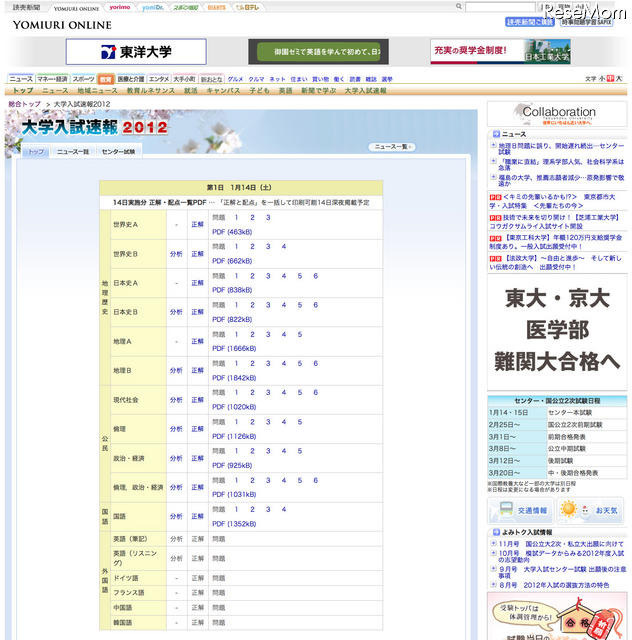Open 正解 link for 地理A

tap(198, 341)
